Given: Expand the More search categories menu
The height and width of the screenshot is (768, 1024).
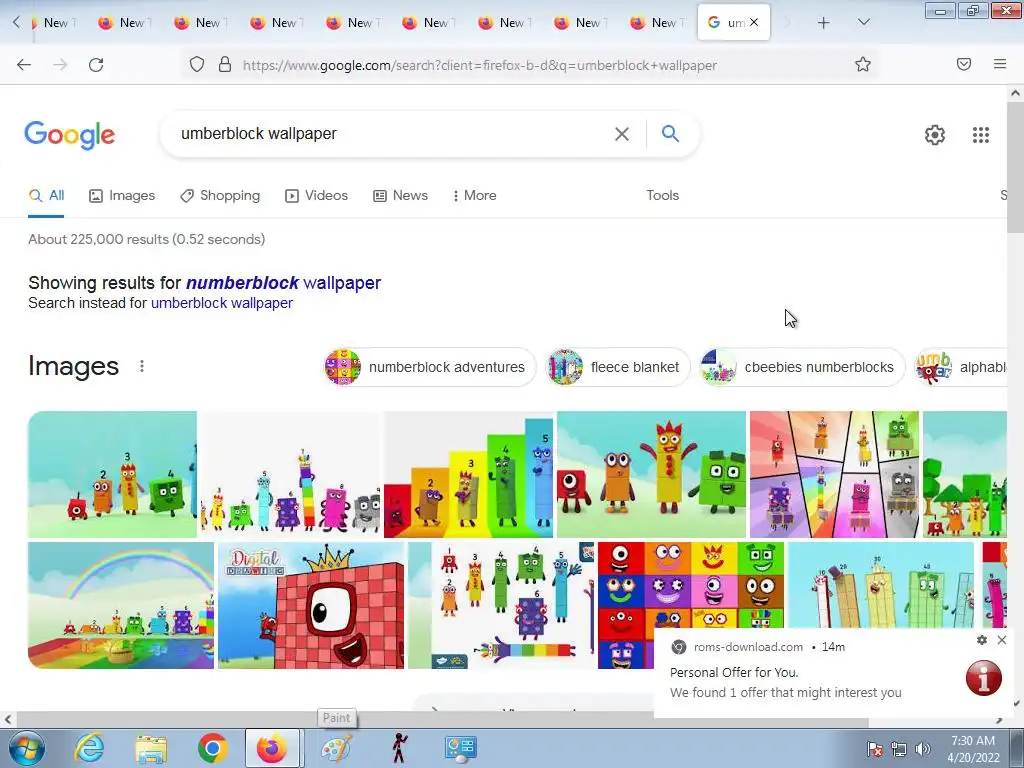Looking at the screenshot, I should pyautogui.click(x=475, y=195).
